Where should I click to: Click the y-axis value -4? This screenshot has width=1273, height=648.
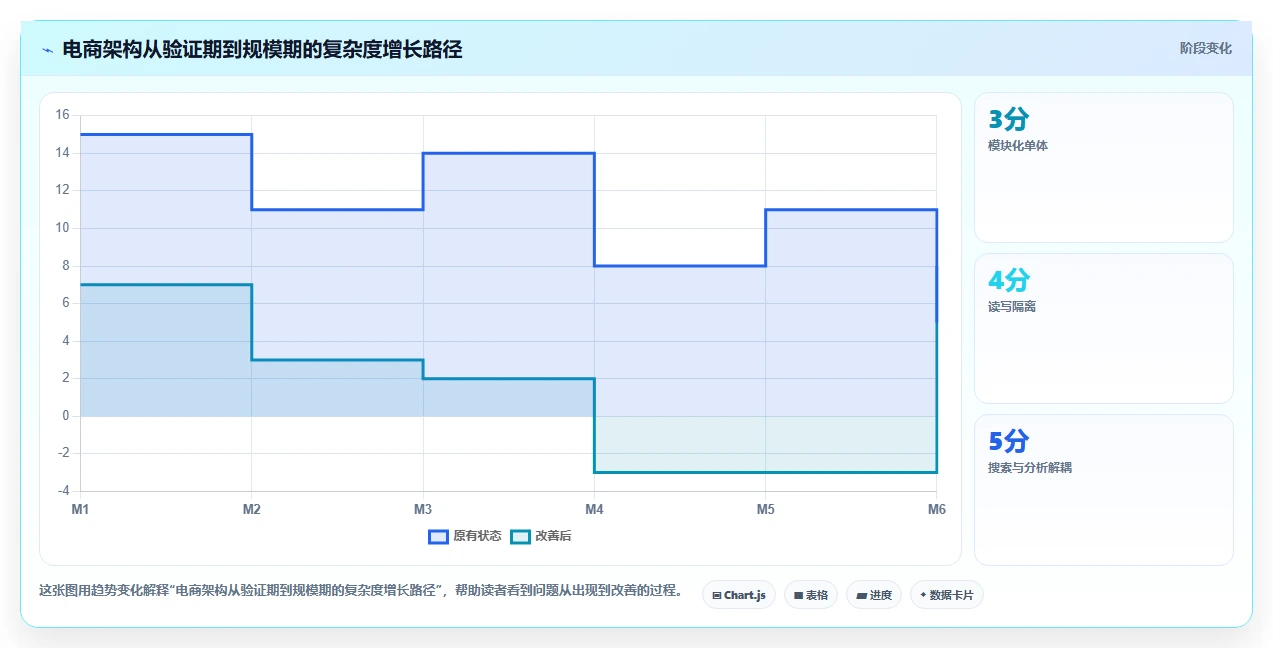(x=63, y=491)
